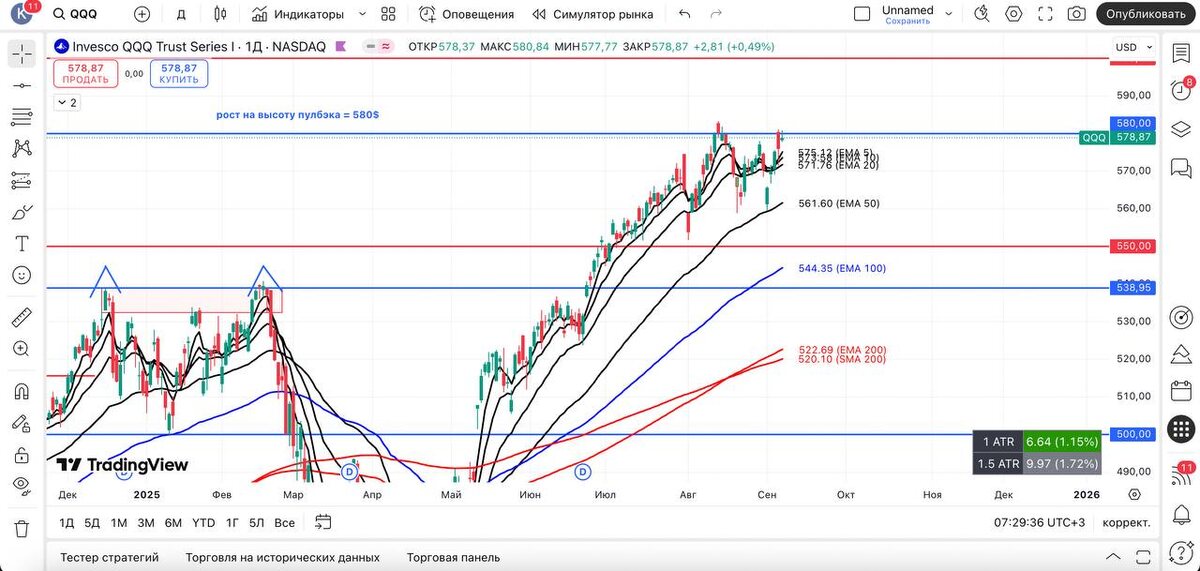
Task: Open the Д timeframe interval selector
Action: (x=181, y=14)
